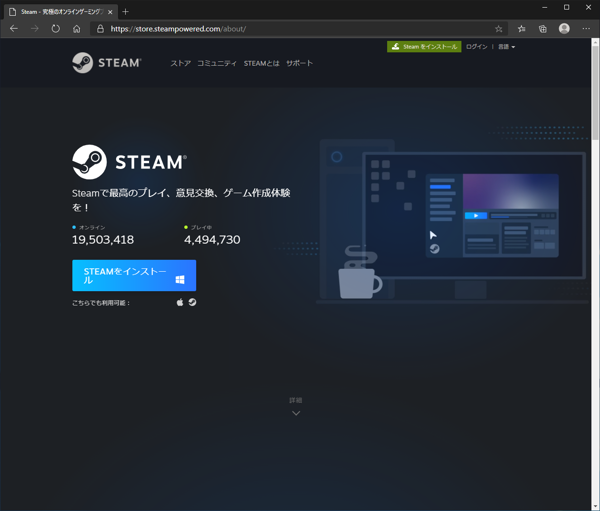The height and width of the screenshot is (511, 600).
Task: Select the Steam browser tab
Action: click(61, 12)
